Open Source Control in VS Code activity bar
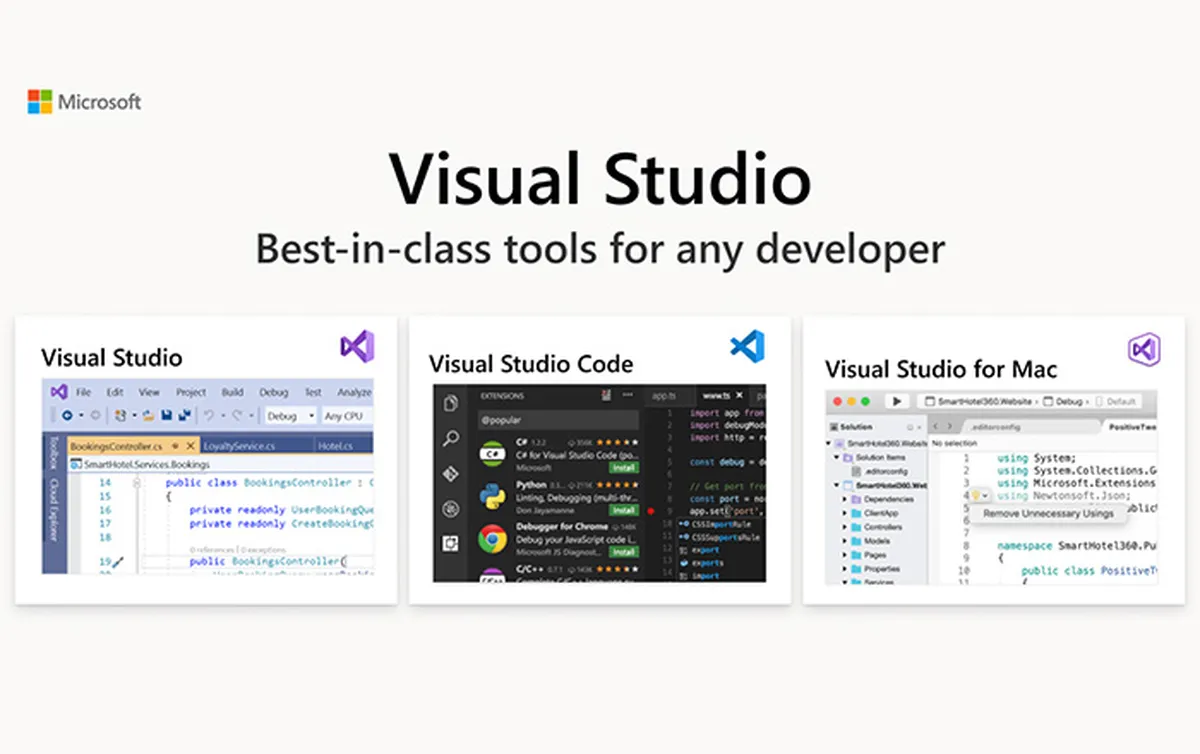 pyautogui.click(x=451, y=473)
